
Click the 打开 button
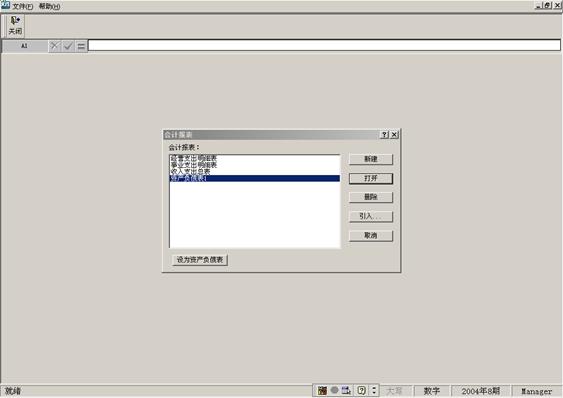click(371, 178)
